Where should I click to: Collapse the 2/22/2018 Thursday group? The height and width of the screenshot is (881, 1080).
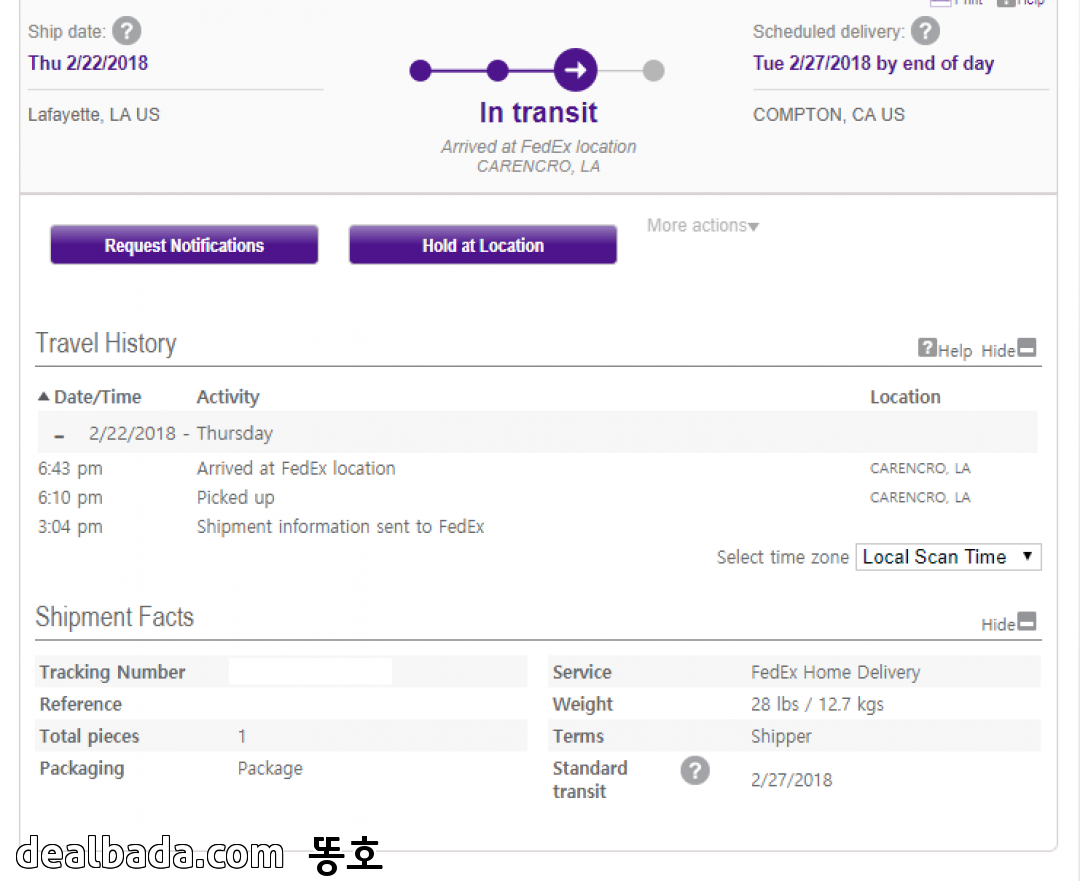60,435
